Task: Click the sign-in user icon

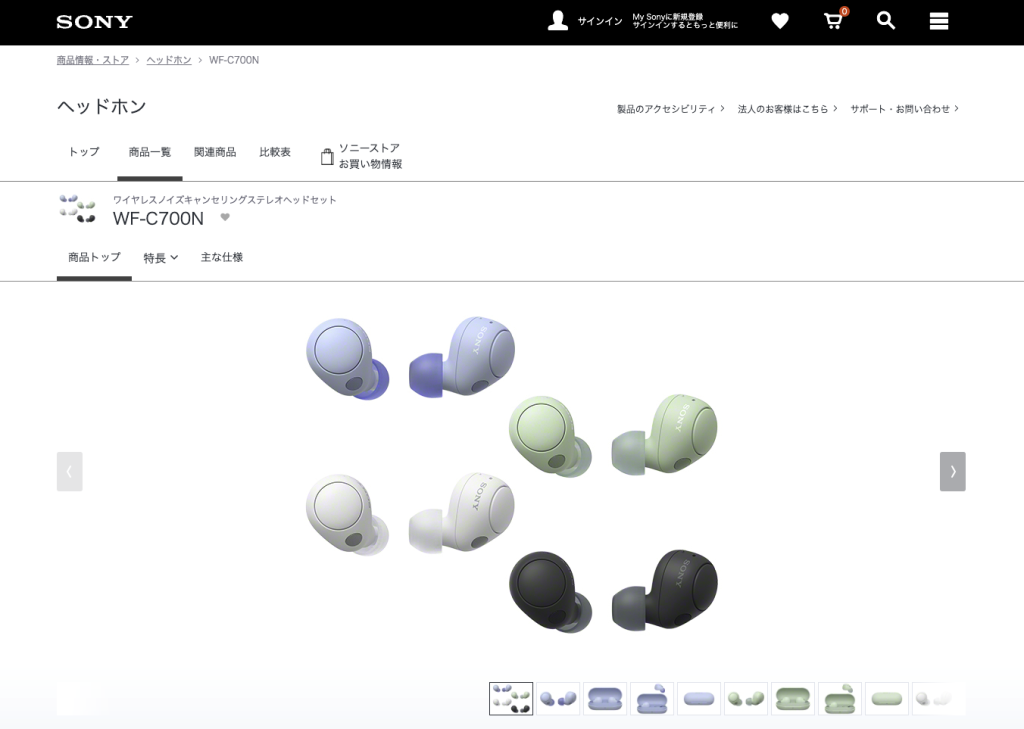Action: (x=557, y=21)
